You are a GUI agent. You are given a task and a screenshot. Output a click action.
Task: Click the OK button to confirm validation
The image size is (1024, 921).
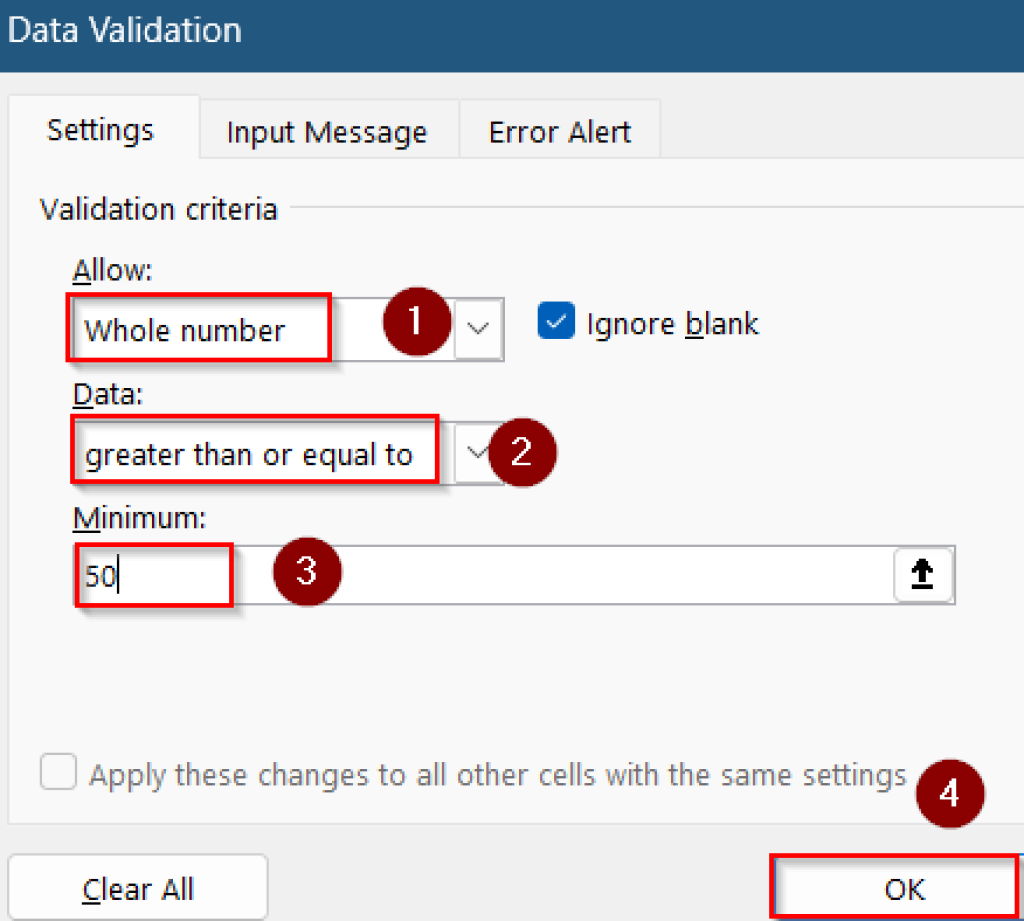(x=903, y=888)
